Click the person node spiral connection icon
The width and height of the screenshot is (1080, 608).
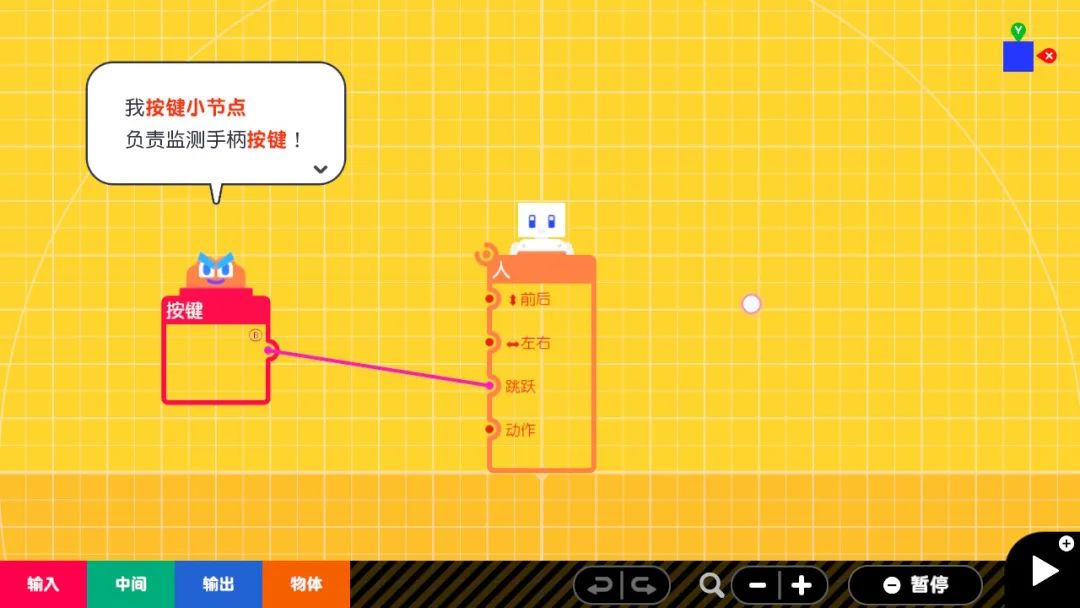click(486, 255)
